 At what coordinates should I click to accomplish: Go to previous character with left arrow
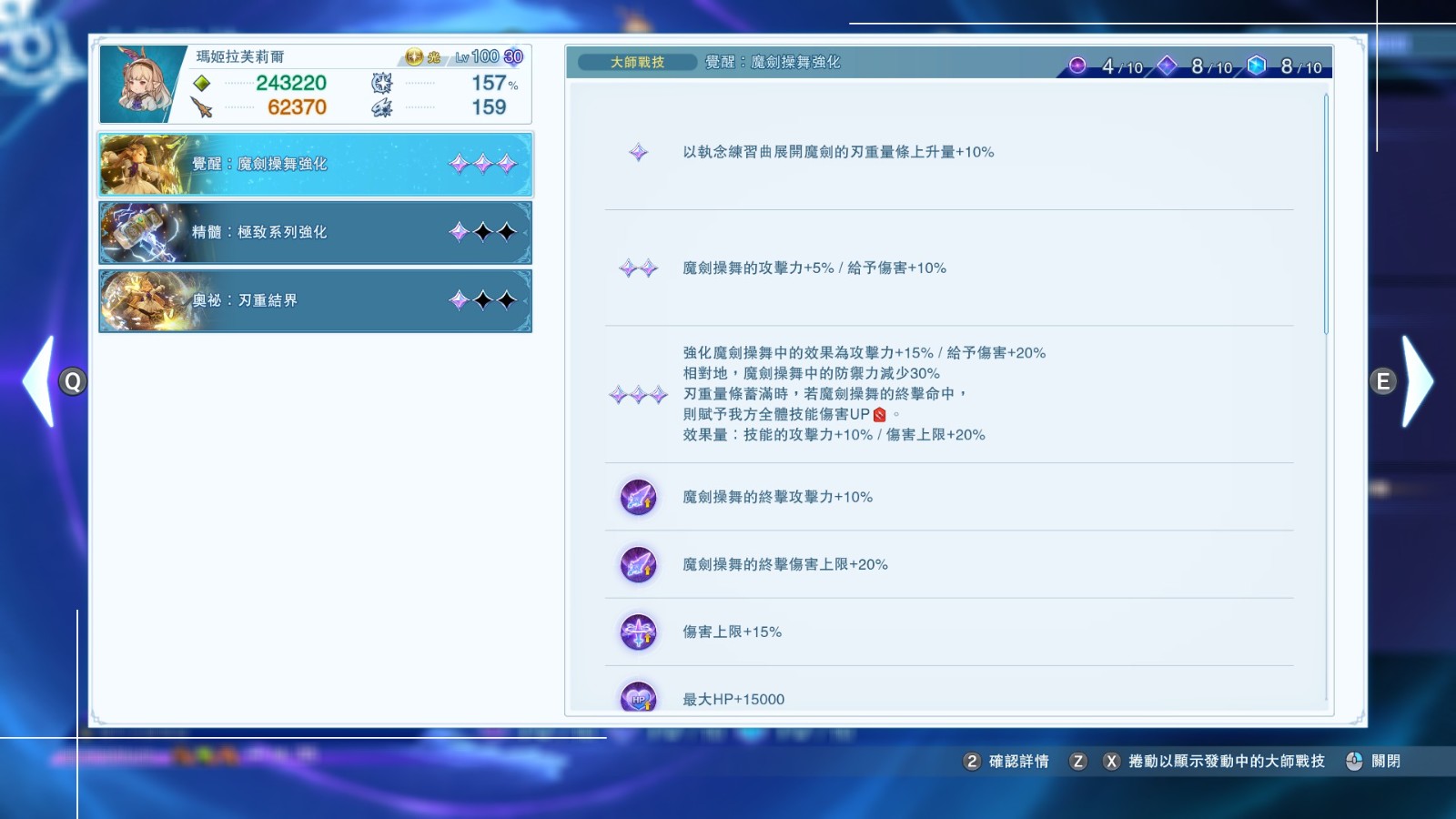tap(38, 381)
